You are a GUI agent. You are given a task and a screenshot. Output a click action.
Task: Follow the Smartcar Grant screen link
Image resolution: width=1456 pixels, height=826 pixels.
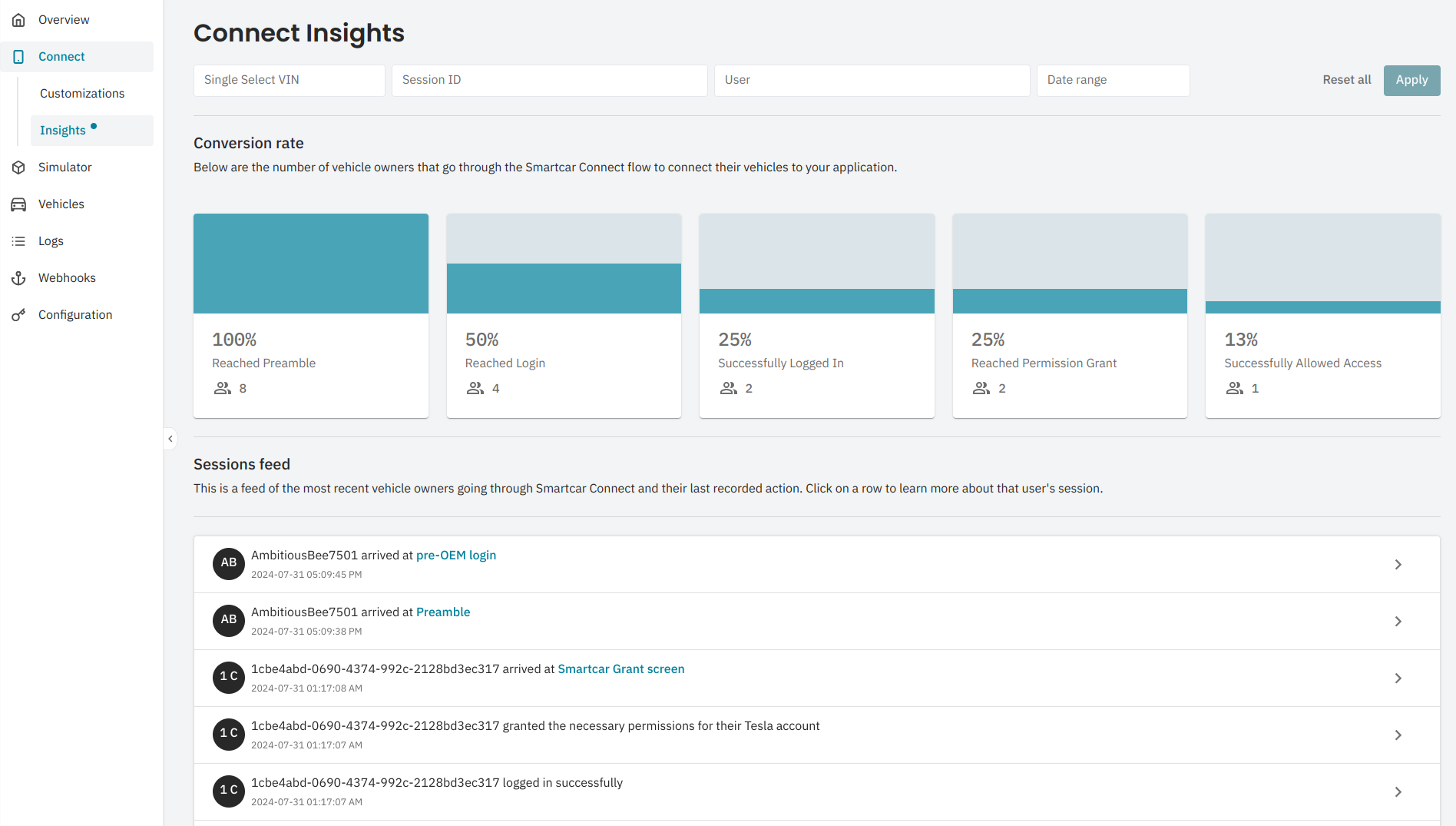click(621, 669)
